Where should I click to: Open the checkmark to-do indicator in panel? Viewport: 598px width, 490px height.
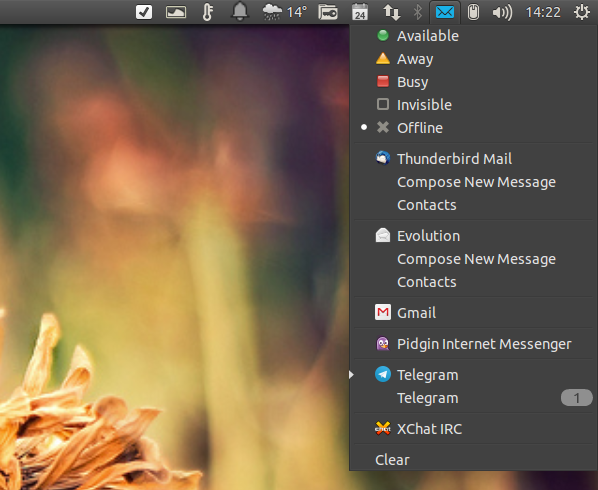144,12
